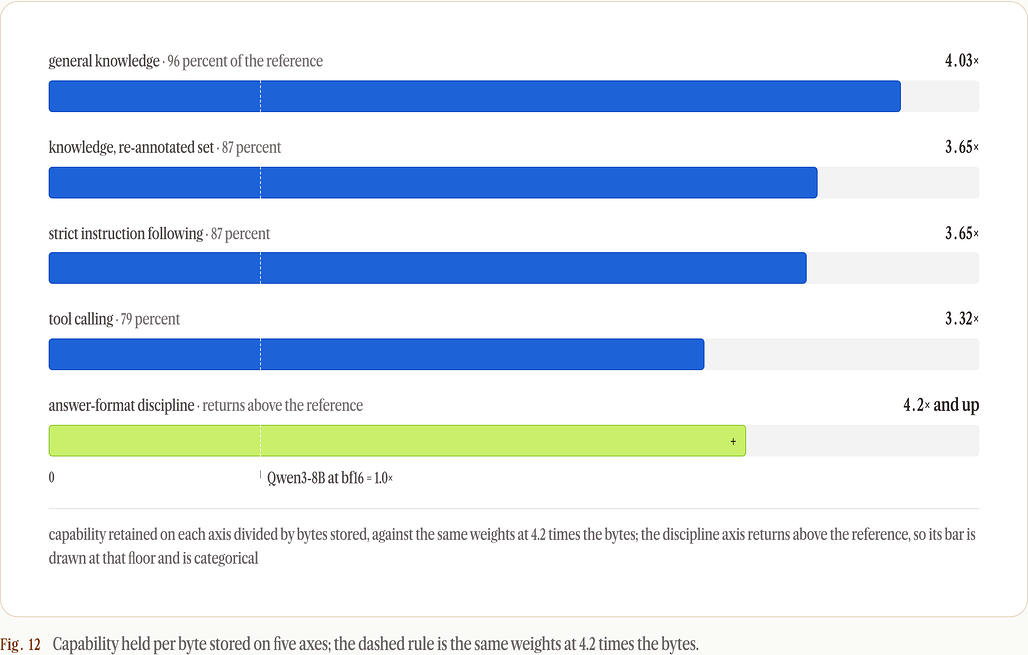
Task: Click the 3.32× tool calling value
Action: point(962,319)
